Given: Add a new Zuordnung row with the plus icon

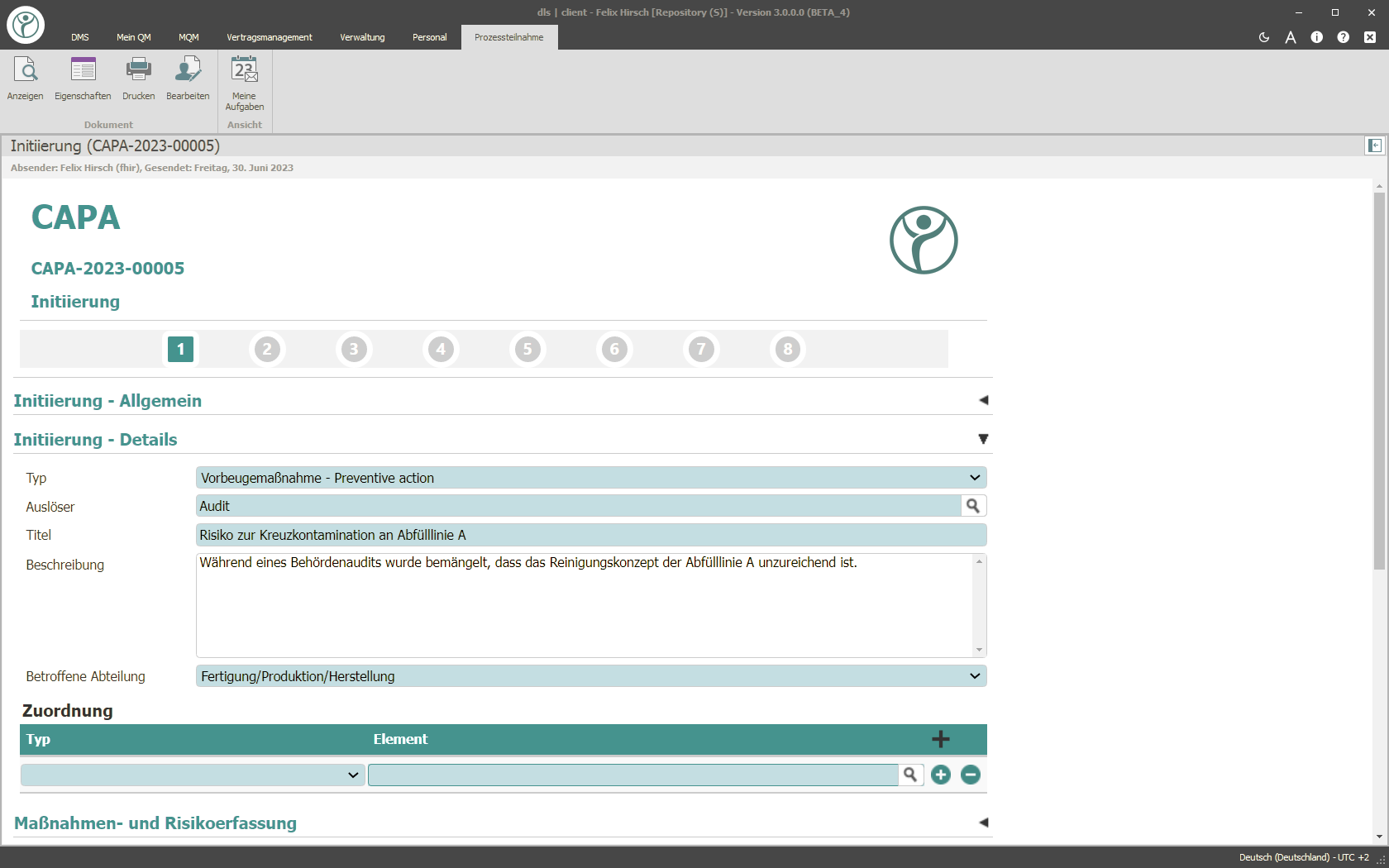Looking at the screenshot, I should point(941,739).
